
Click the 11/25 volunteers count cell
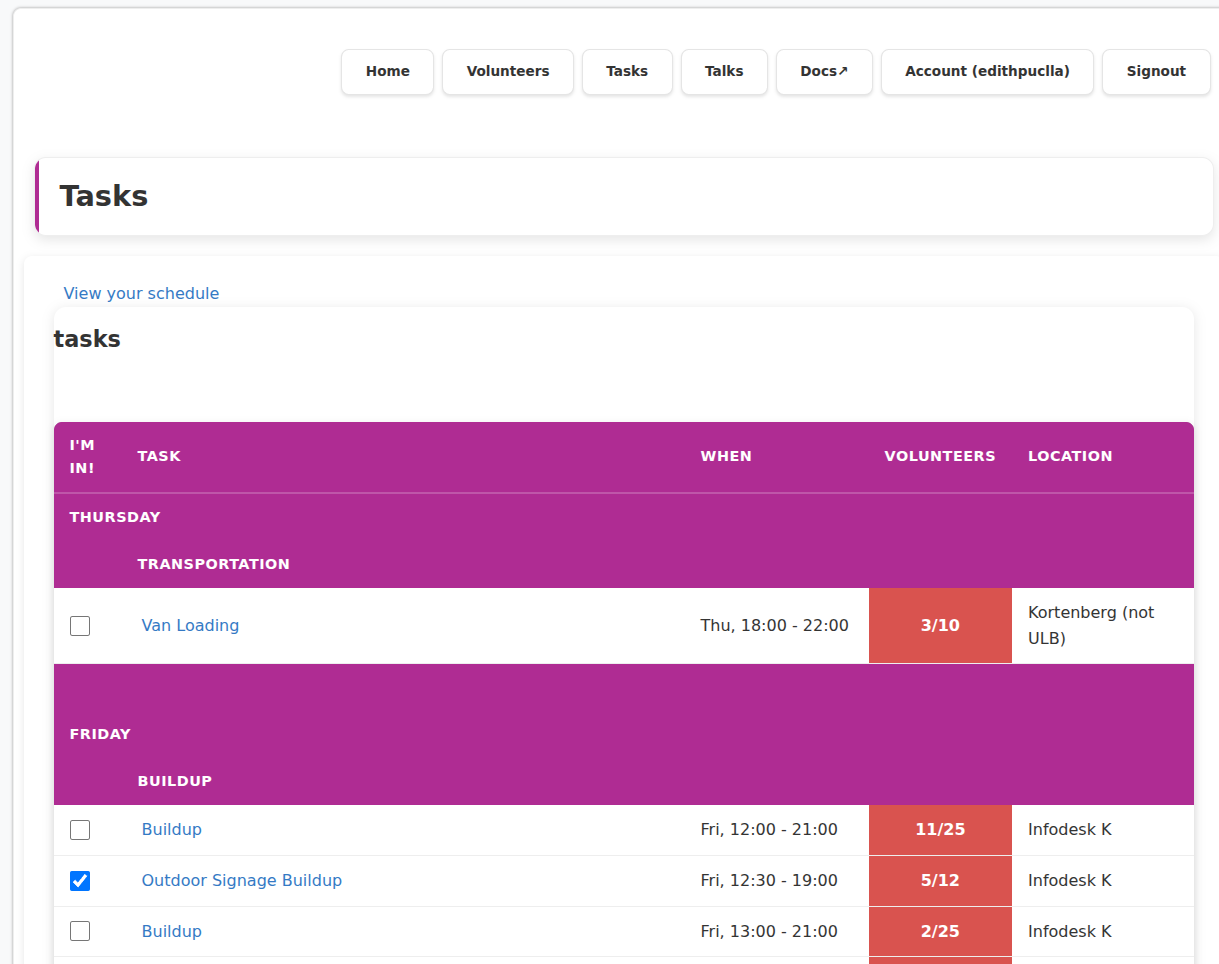(939, 830)
